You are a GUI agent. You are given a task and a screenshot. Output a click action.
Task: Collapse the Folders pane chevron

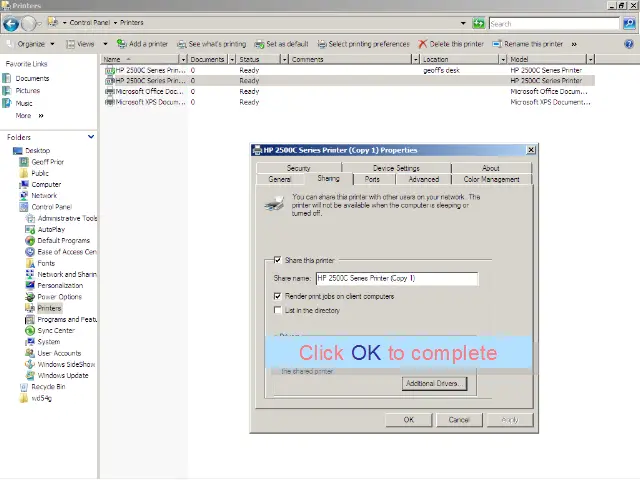(x=91, y=137)
